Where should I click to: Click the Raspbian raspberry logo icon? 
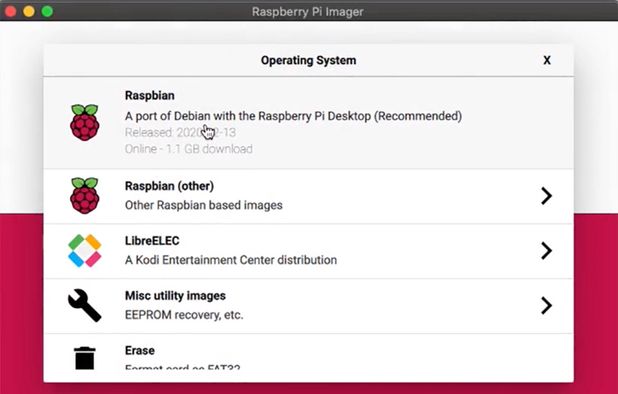click(x=85, y=123)
